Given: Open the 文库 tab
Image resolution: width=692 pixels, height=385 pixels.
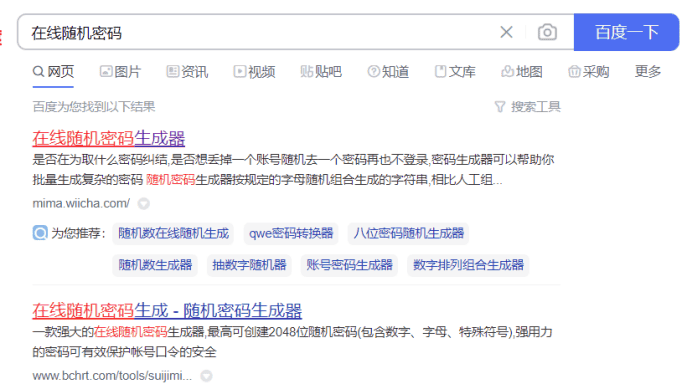Looking at the screenshot, I should (455, 72).
